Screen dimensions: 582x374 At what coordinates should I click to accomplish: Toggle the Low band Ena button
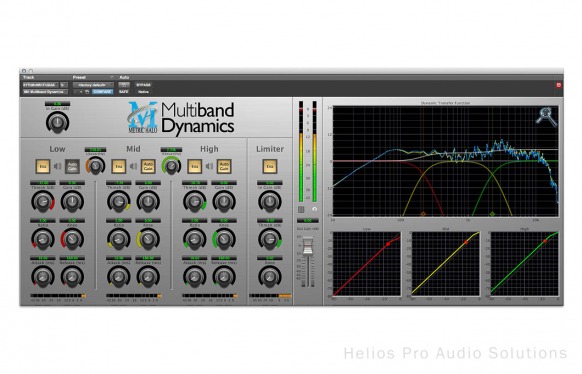pos(43,166)
